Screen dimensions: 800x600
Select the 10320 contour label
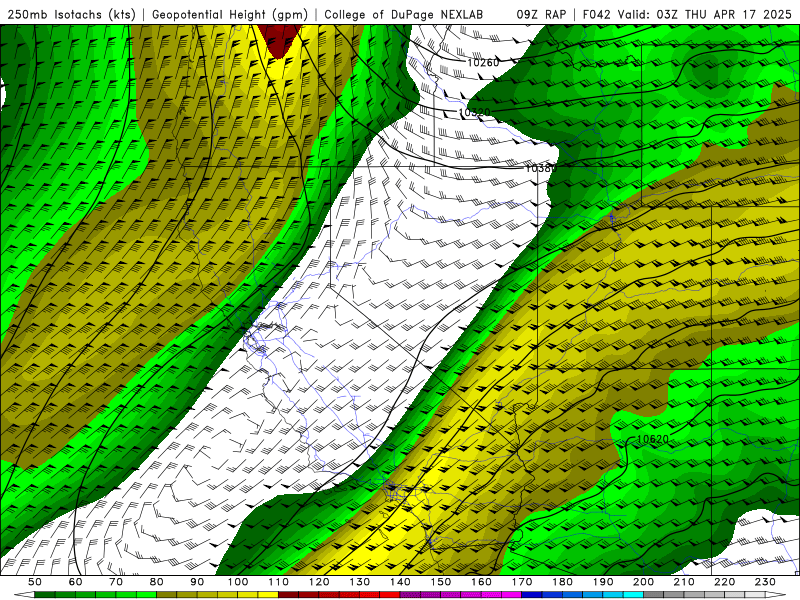click(x=474, y=112)
